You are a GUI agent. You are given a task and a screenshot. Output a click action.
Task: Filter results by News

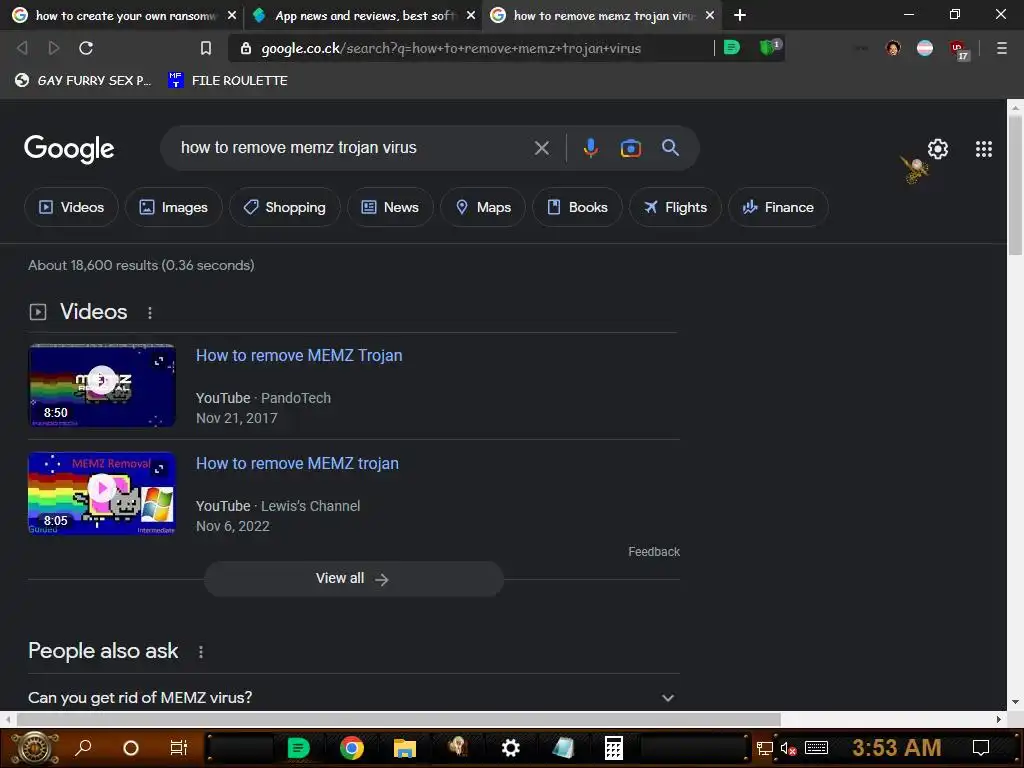390,207
